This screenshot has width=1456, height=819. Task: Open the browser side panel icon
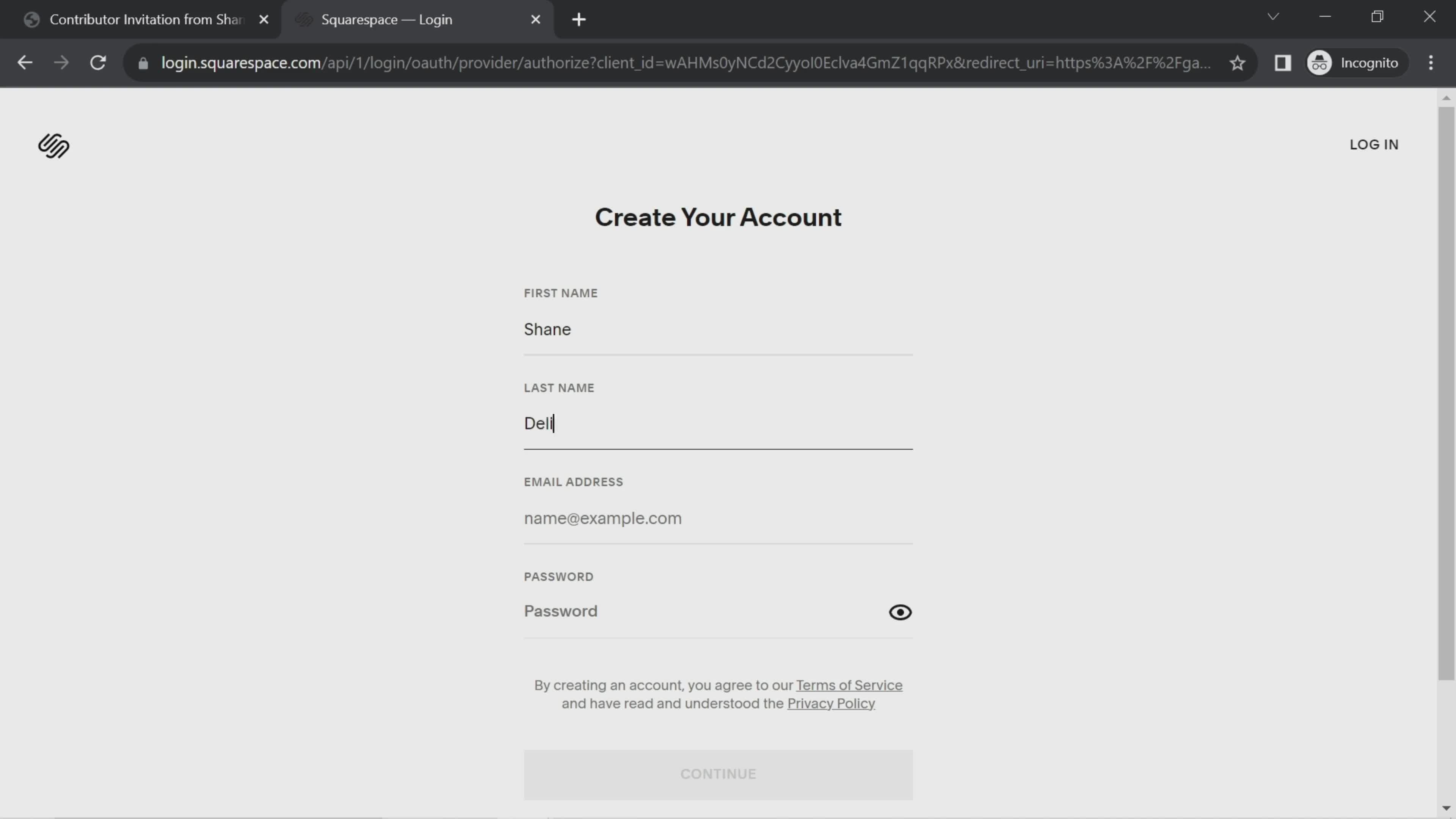point(1282,63)
